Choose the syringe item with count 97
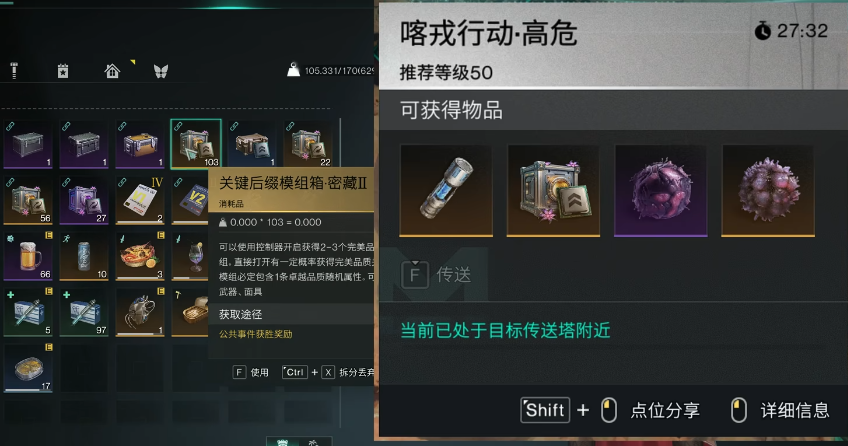This screenshot has height=446, width=848. (x=84, y=312)
